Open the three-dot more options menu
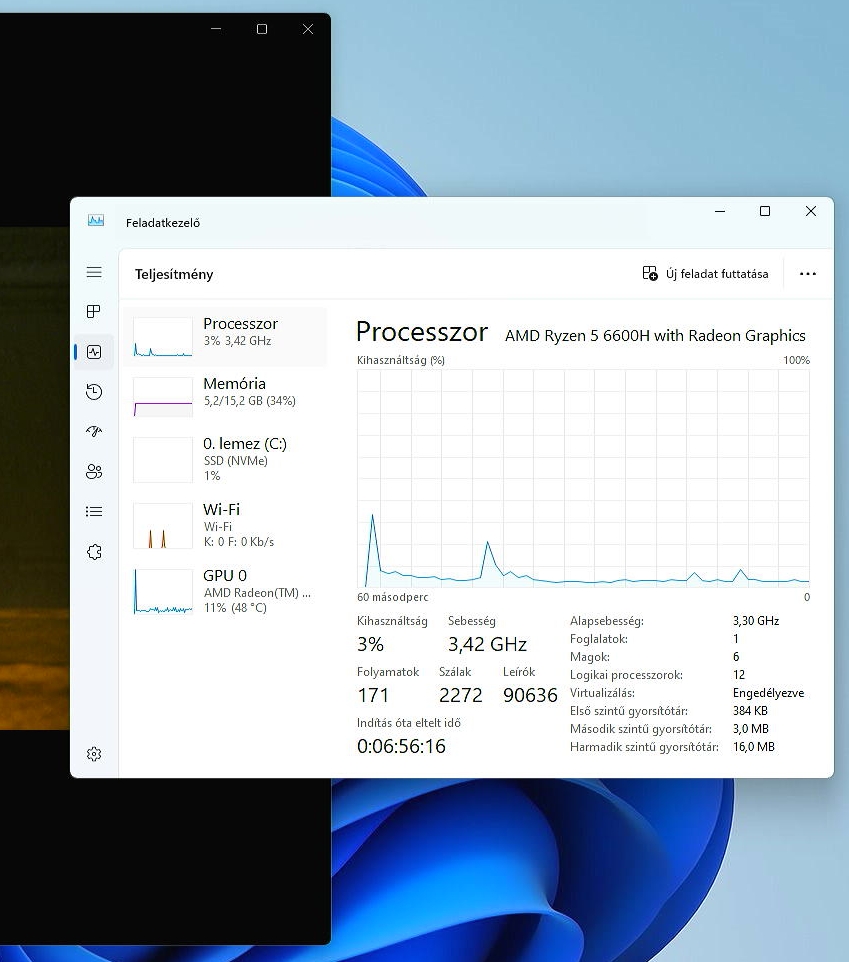 click(x=808, y=274)
